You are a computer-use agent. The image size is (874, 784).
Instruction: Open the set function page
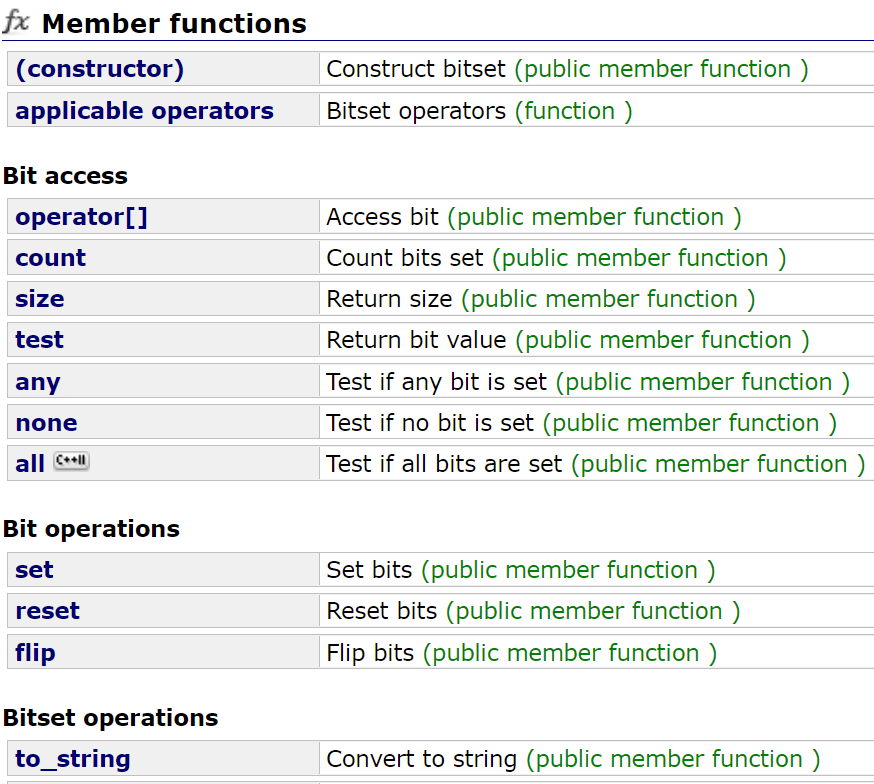tap(35, 570)
